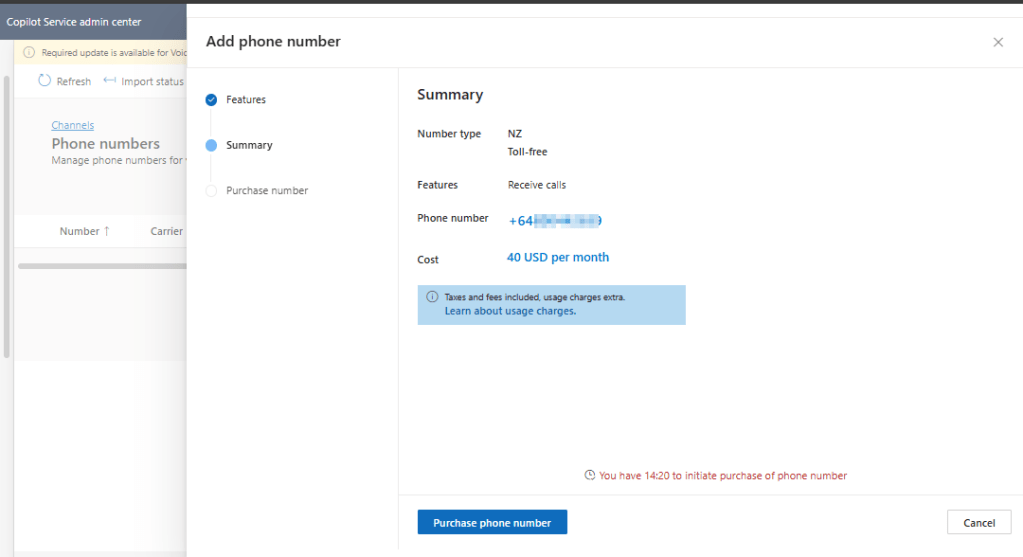Close the Add phone number dialog

997,42
